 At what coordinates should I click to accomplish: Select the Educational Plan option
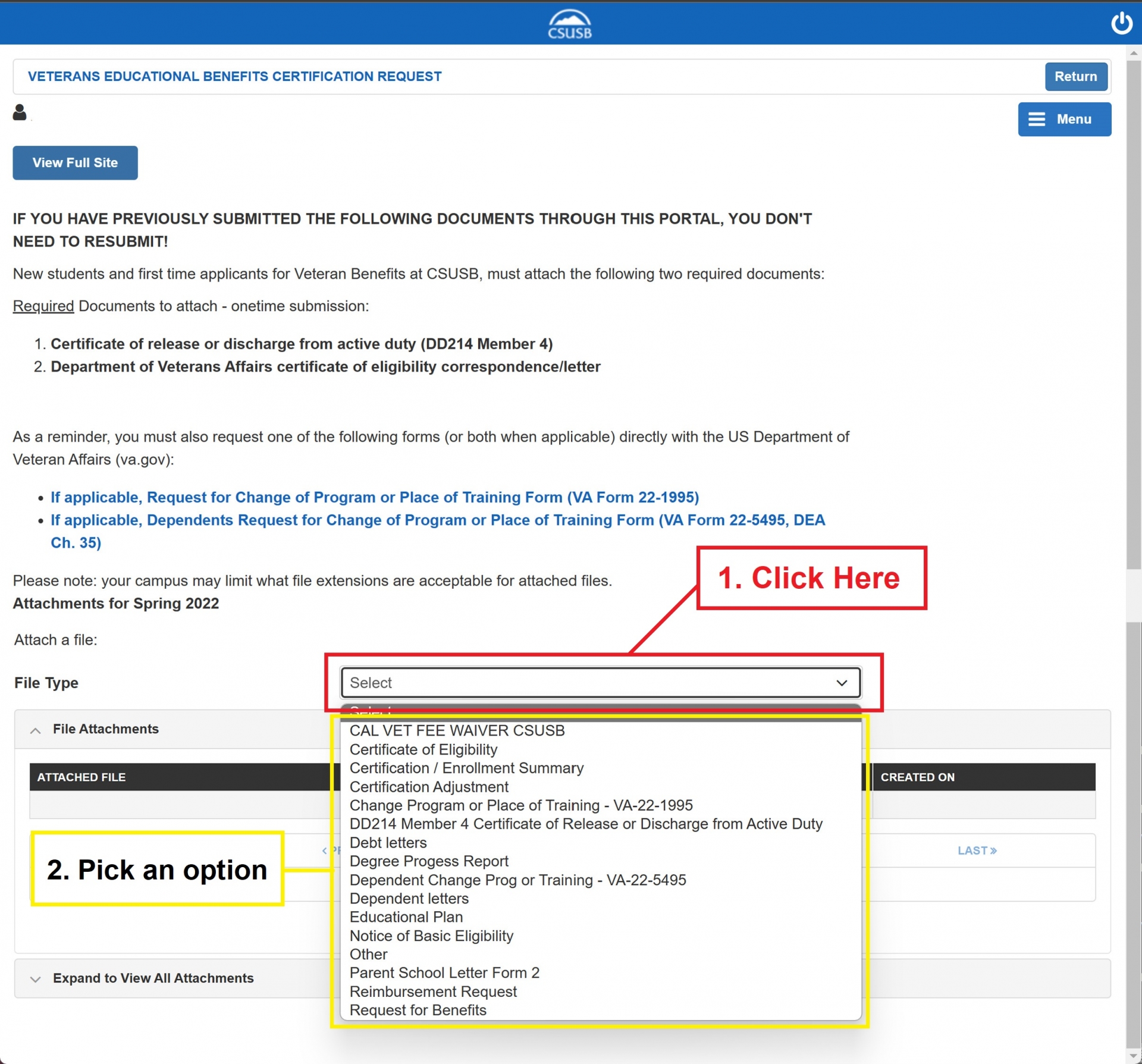tap(406, 917)
